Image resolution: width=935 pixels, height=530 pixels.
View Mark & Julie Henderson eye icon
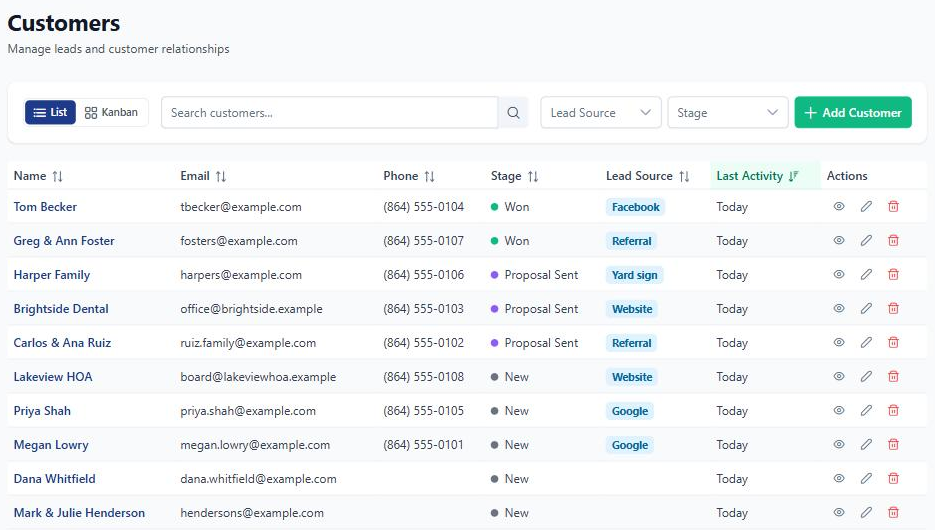(x=839, y=512)
